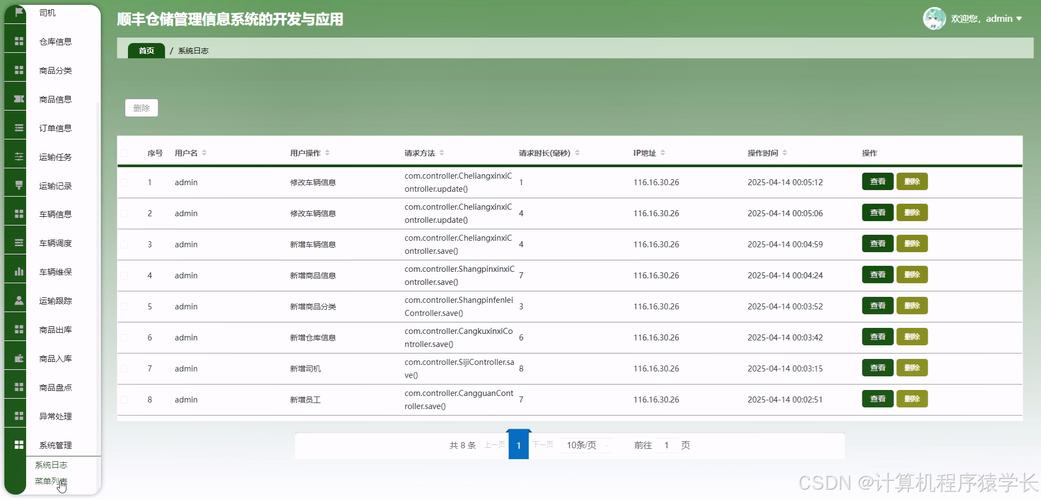Click the bar chart icon beside 车辆维保
The width and height of the screenshot is (1041, 500).
19,272
